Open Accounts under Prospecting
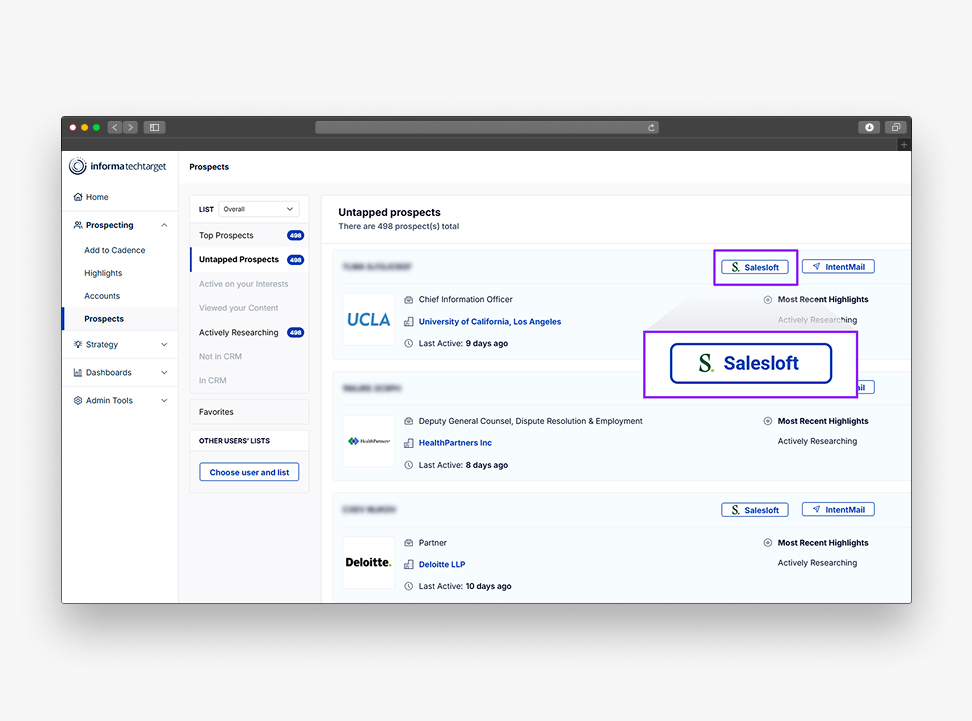972x721 pixels. point(102,296)
